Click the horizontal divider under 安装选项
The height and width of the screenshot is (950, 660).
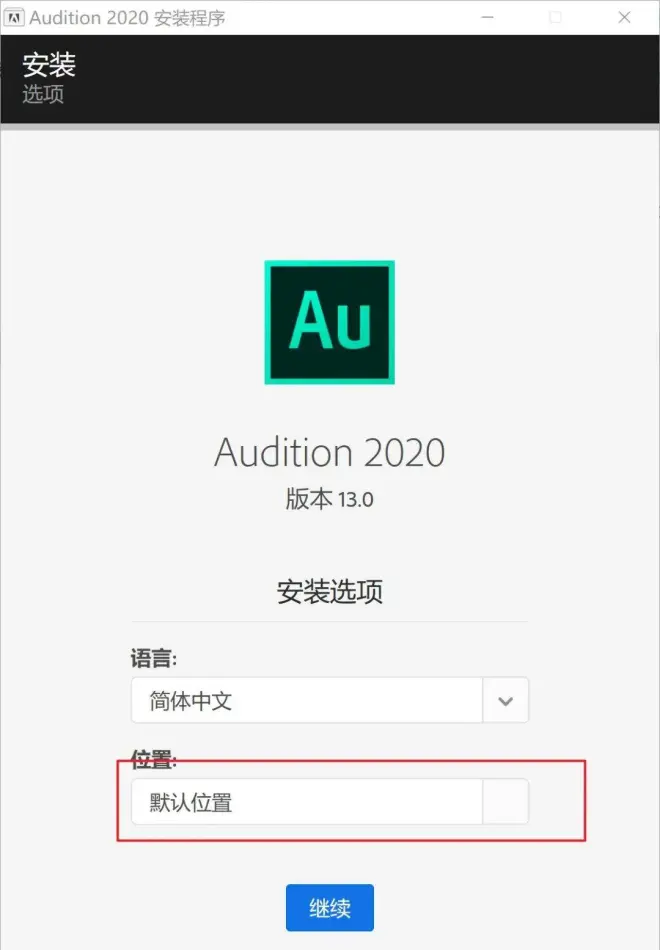coord(329,621)
